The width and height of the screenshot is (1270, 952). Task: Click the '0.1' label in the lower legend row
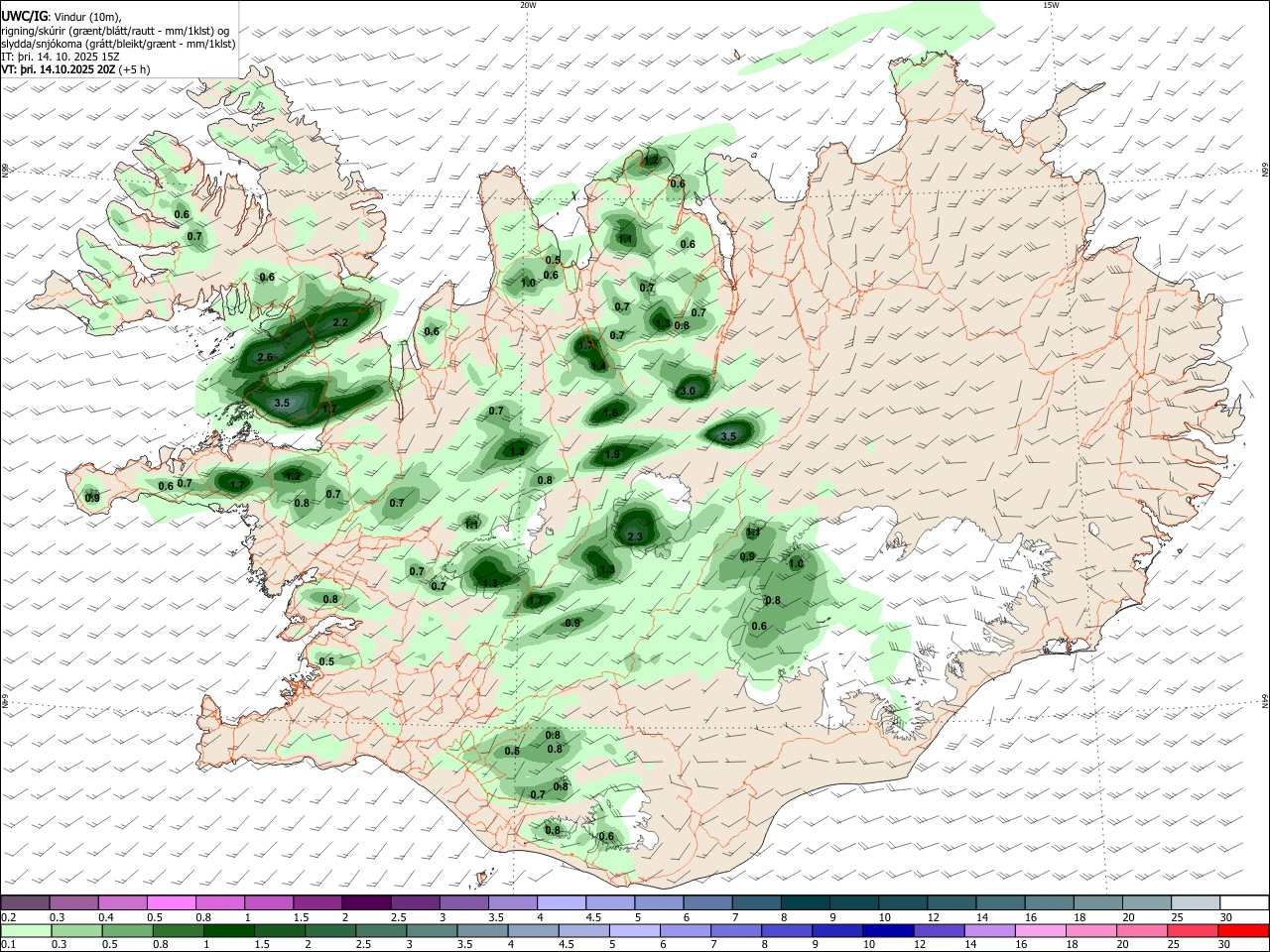click(x=8, y=945)
